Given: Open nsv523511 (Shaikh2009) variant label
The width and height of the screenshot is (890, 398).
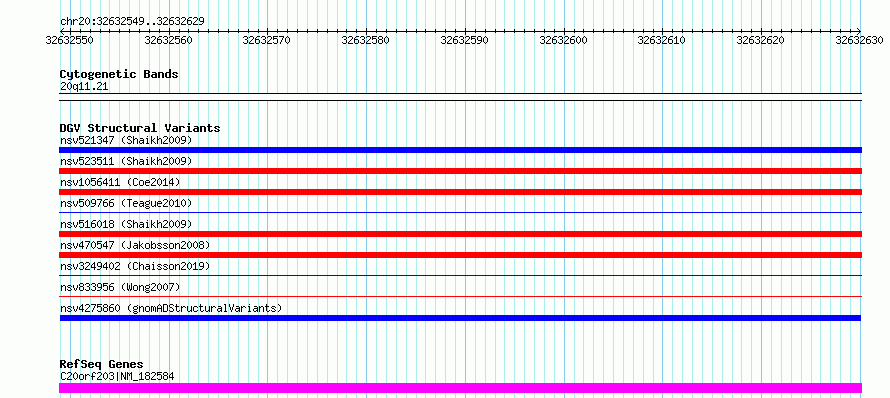Looking at the screenshot, I should [x=126, y=161].
